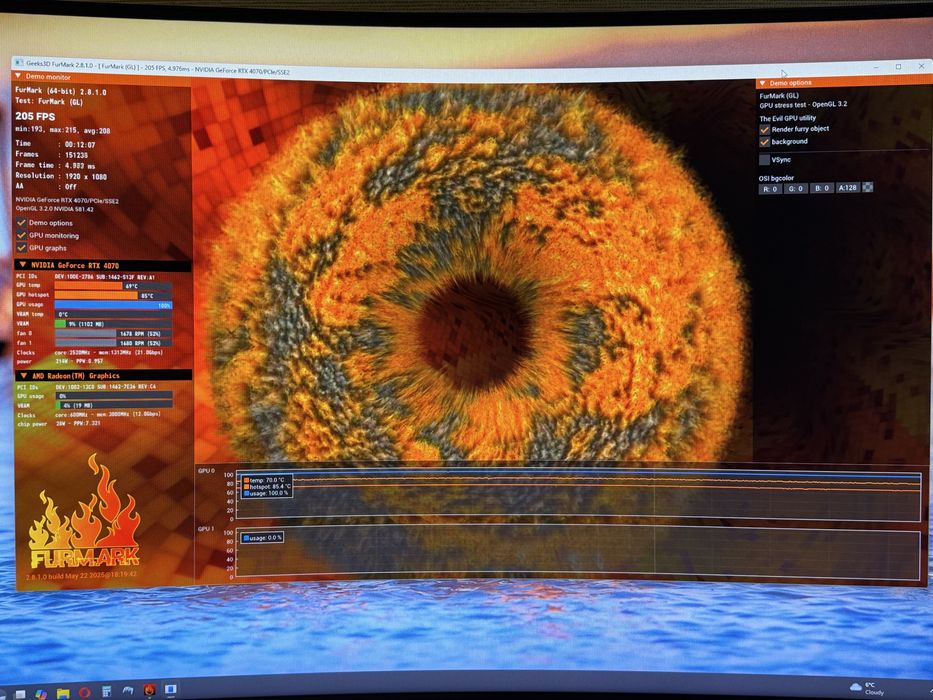
Task: Toggle the GPU graphs checkbox
Action: tap(21, 247)
